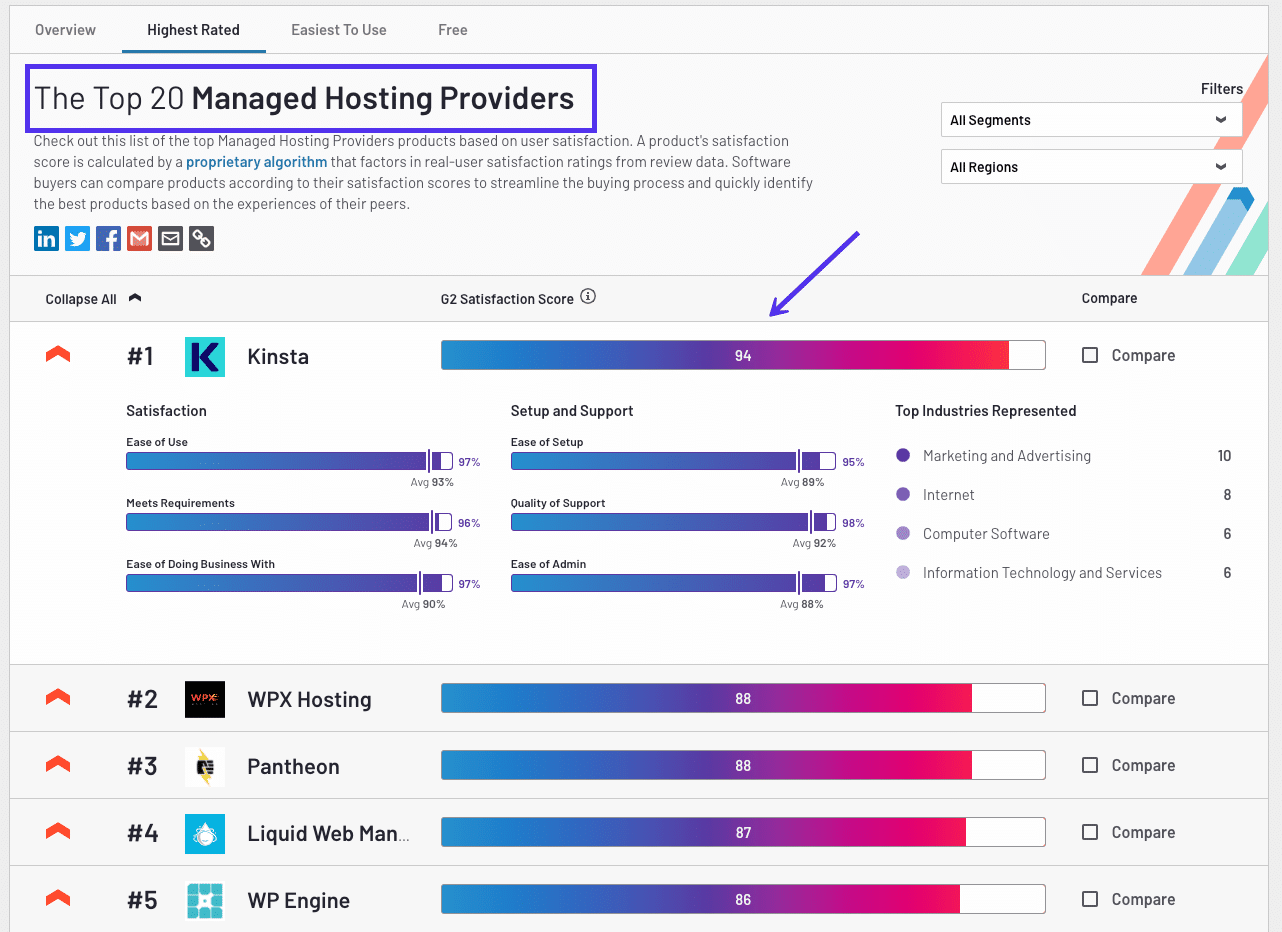Click the Kinsta logo

205,356
